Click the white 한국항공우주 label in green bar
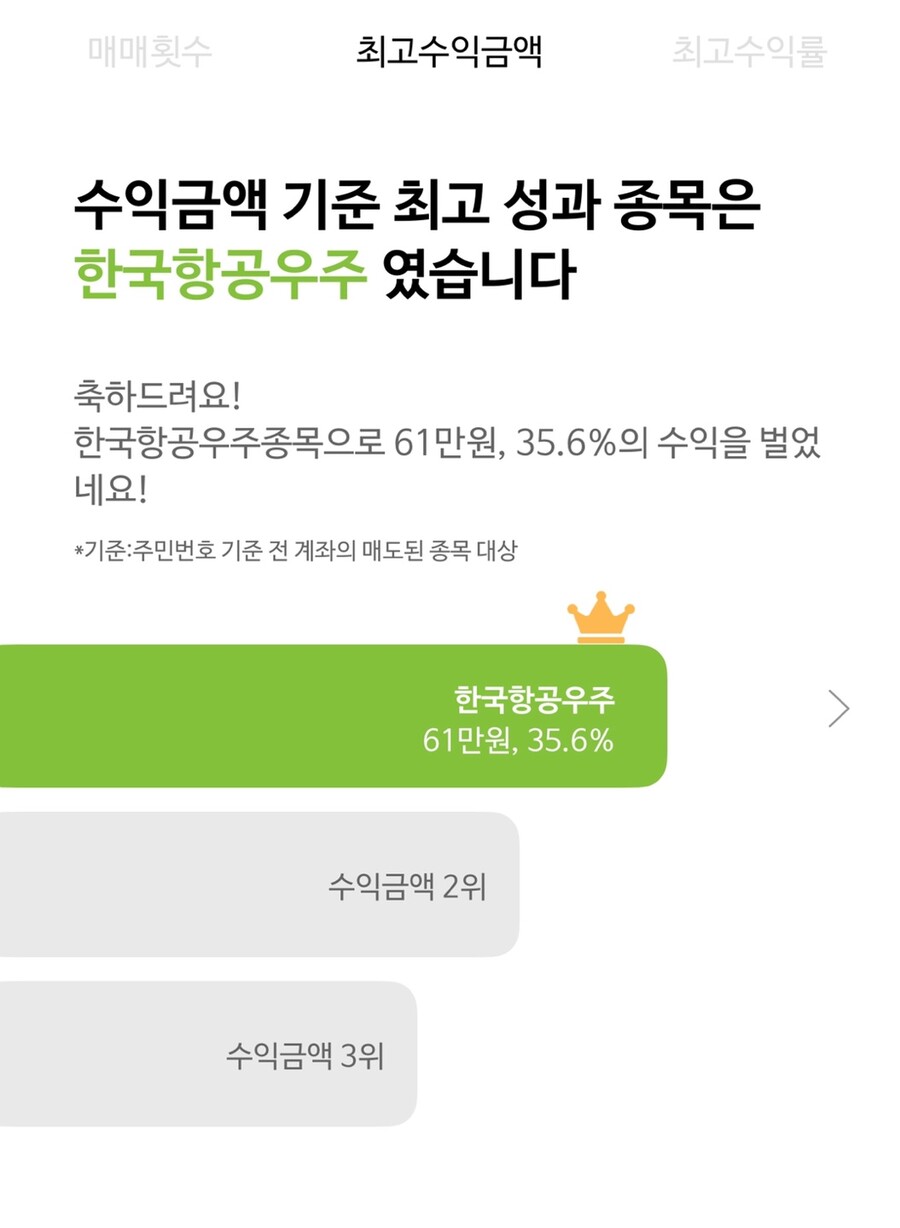 click(534, 699)
